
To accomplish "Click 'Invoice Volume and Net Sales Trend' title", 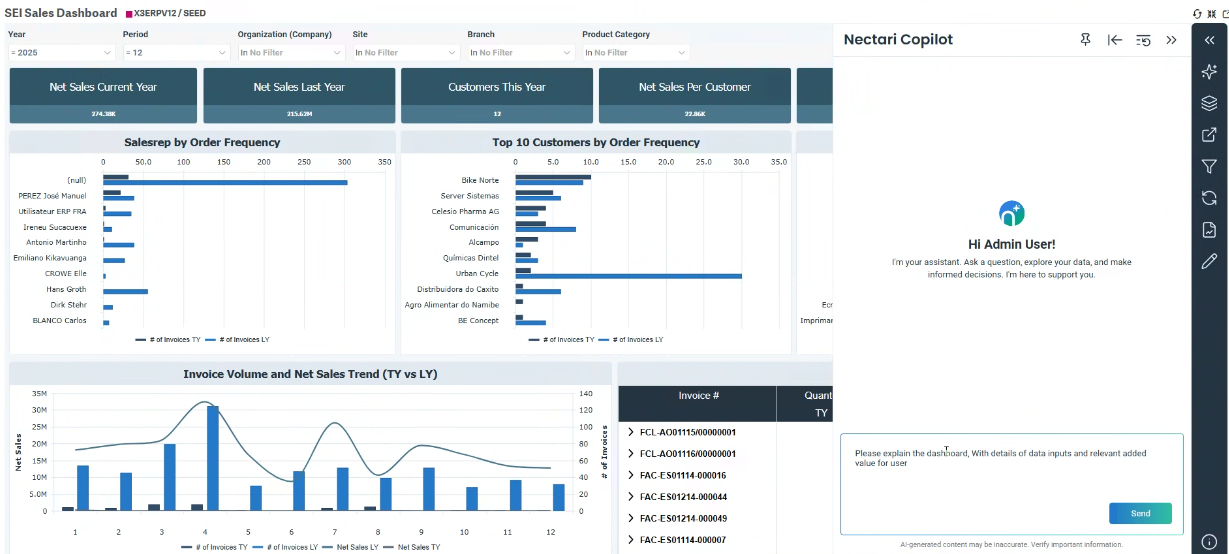I will click(x=310, y=374).
